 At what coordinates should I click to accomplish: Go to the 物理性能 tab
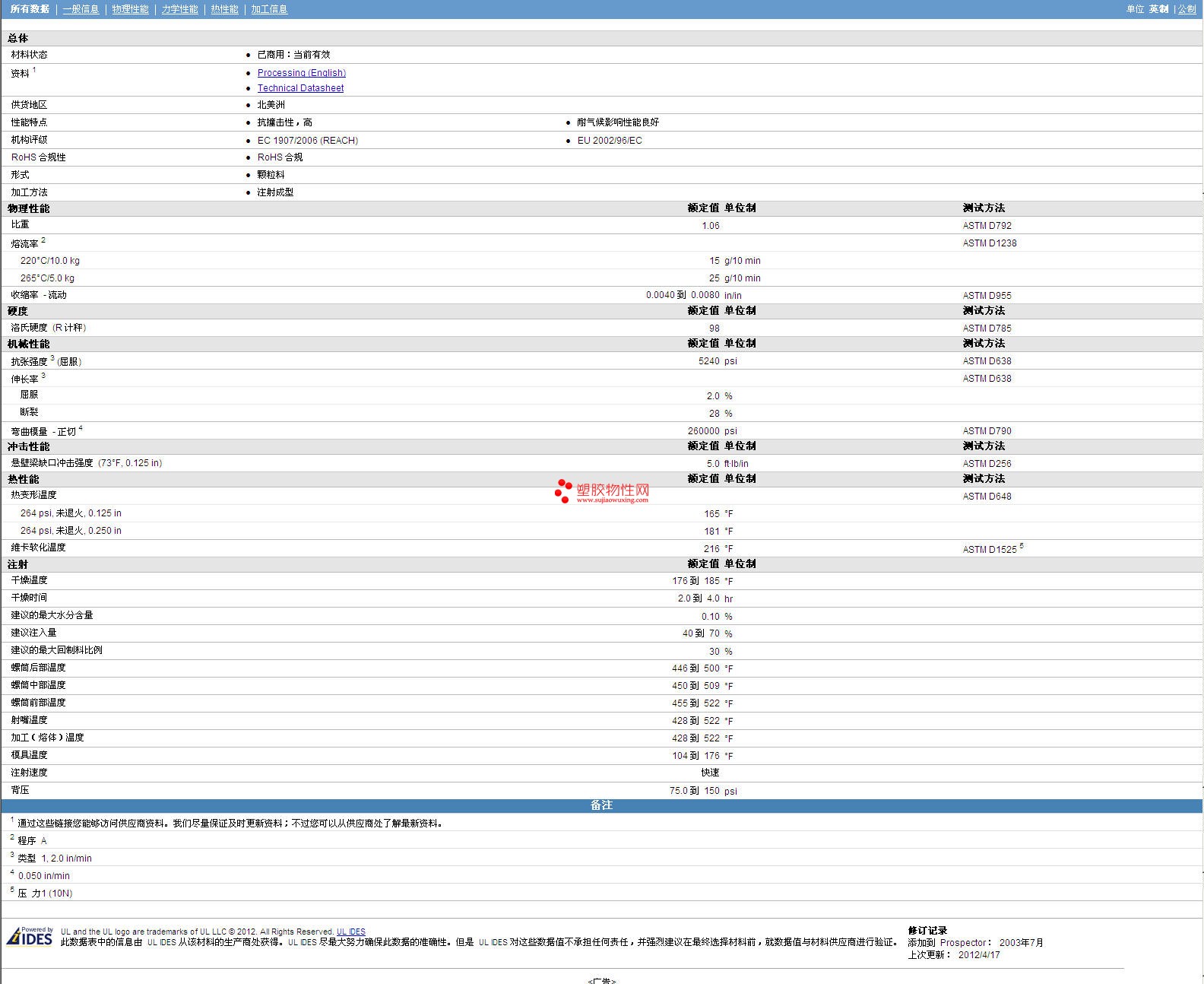pyautogui.click(x=130, y=9)
